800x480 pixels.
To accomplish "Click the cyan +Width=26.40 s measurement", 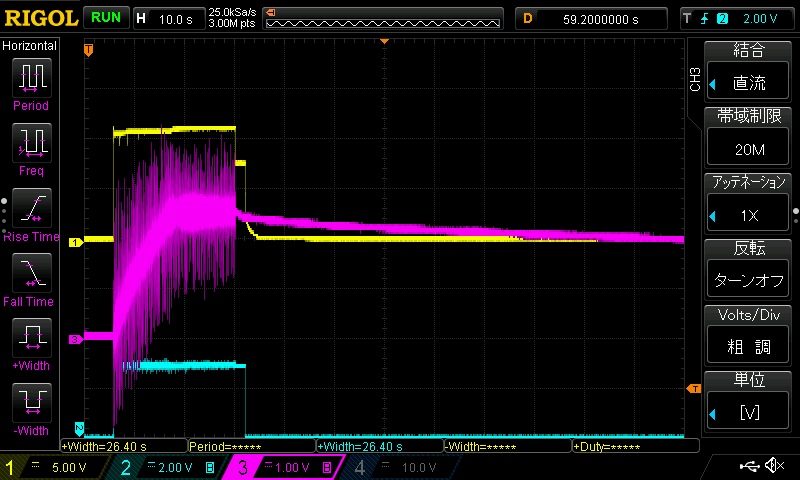I will pos(380,446).
